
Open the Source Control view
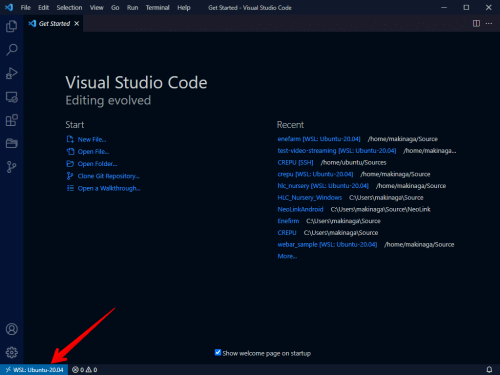tap(12, 167)
